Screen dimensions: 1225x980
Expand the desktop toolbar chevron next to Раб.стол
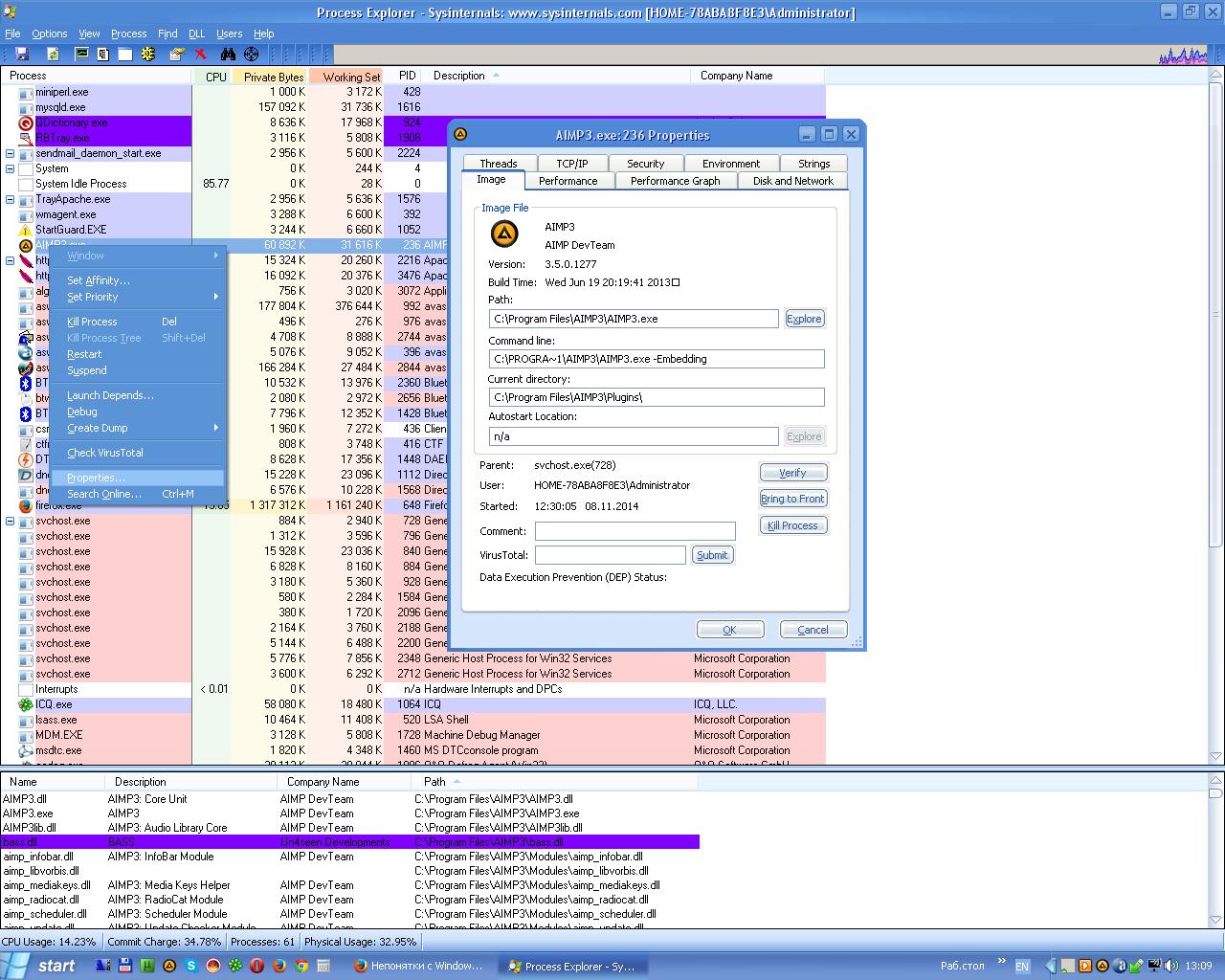coord(1002,961)
